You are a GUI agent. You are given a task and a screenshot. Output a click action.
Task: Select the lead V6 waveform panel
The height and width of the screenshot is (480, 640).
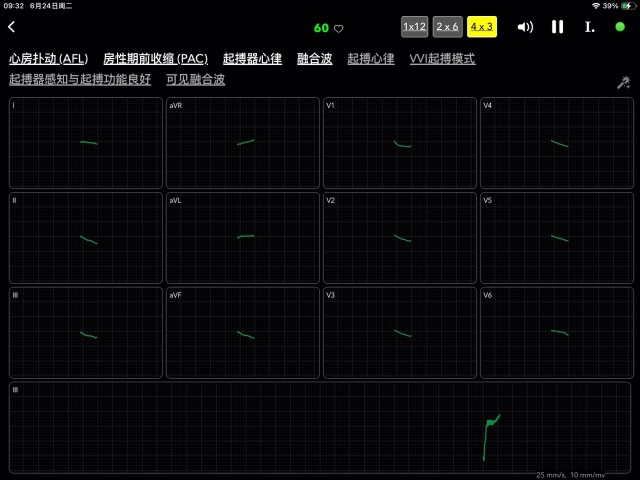pos(557,333)
